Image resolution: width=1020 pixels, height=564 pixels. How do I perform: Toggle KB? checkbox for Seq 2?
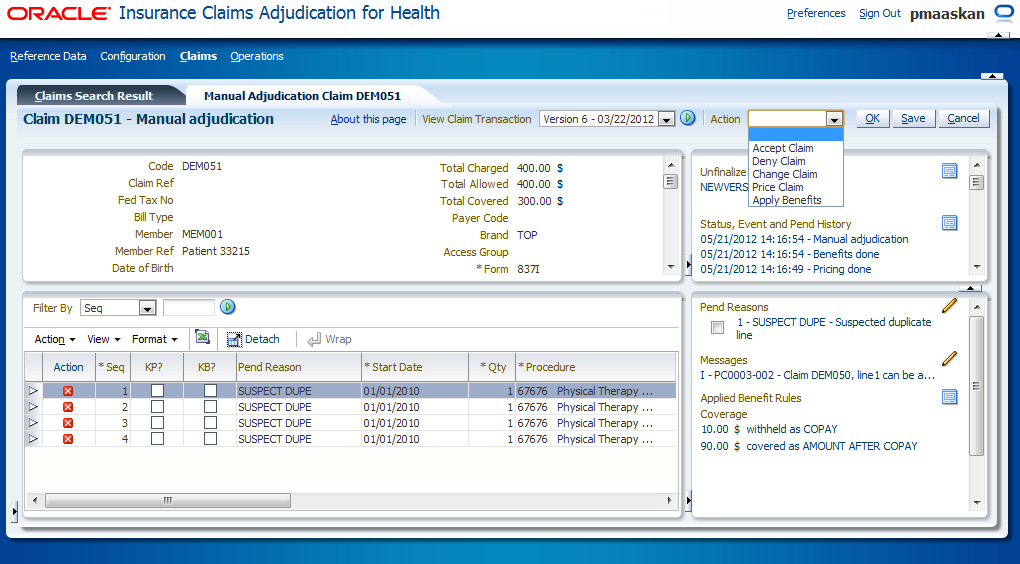[210, 407]
